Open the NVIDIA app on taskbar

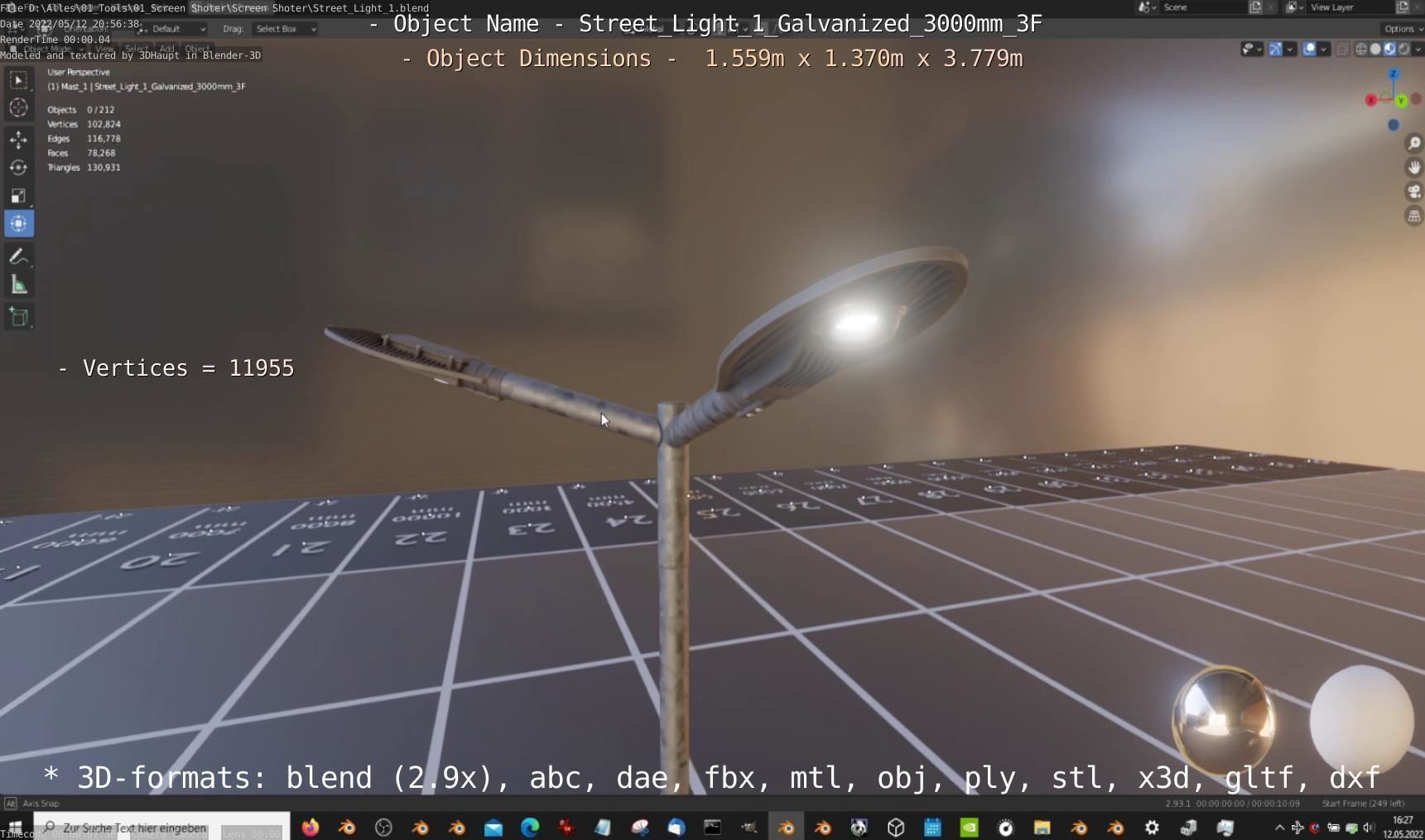[969, 827]
